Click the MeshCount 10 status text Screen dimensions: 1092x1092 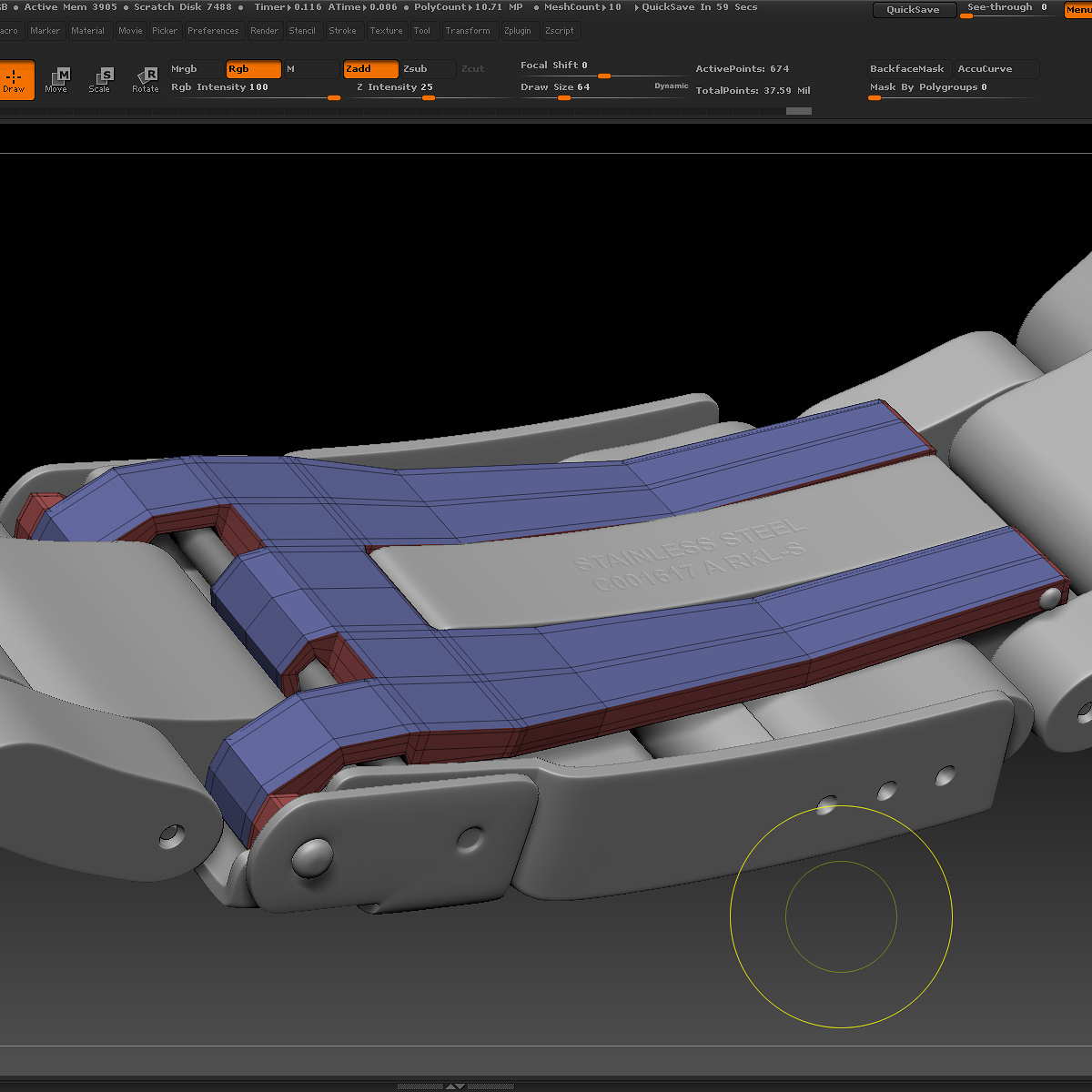pos(583,7)
